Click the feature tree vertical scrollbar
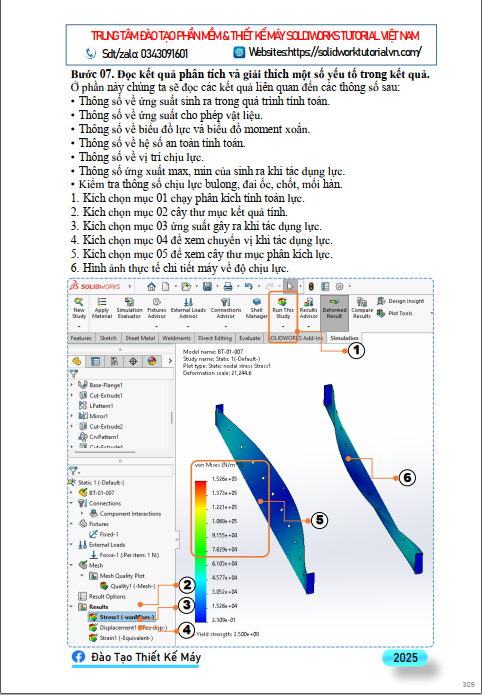482x695 pixels. 172,417
